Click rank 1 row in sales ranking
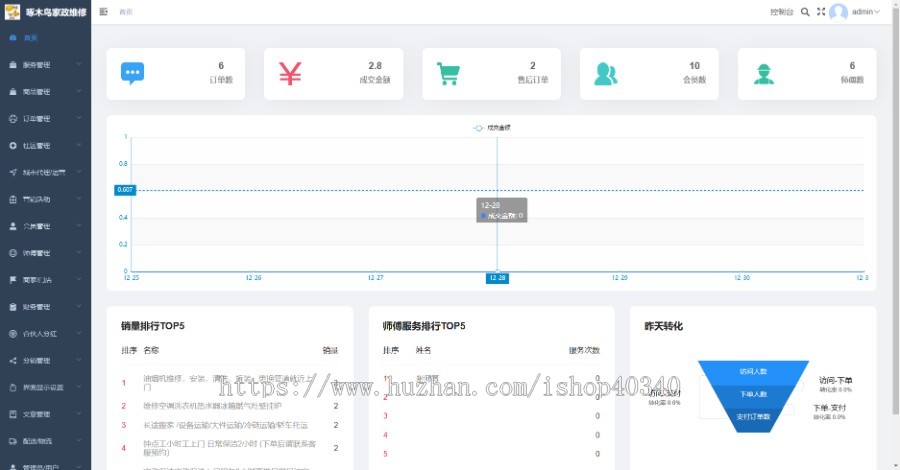 point(230,383)
